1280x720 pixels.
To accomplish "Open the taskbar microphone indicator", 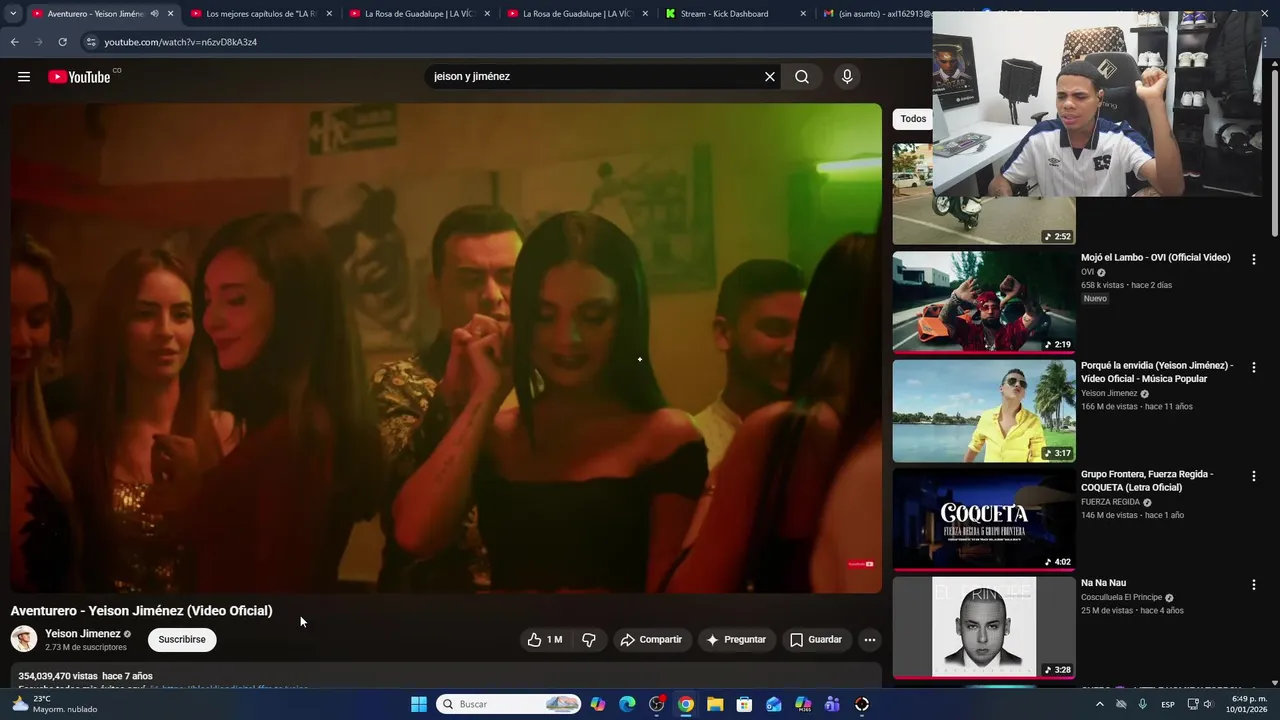I will 1142,704.
